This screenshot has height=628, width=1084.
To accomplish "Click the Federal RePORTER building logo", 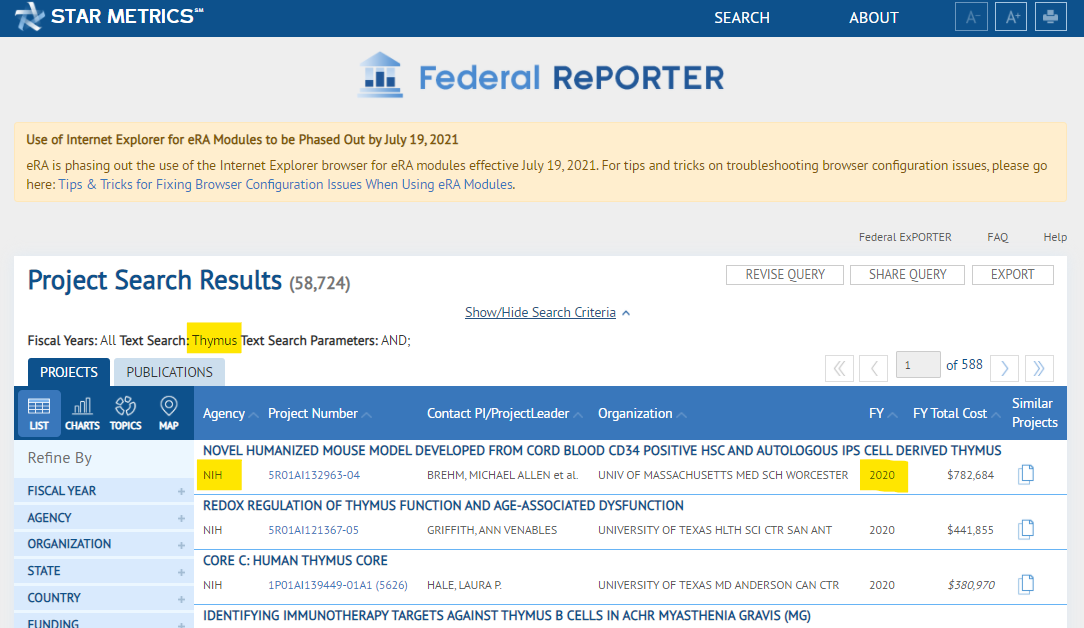I will pos(380,75).
